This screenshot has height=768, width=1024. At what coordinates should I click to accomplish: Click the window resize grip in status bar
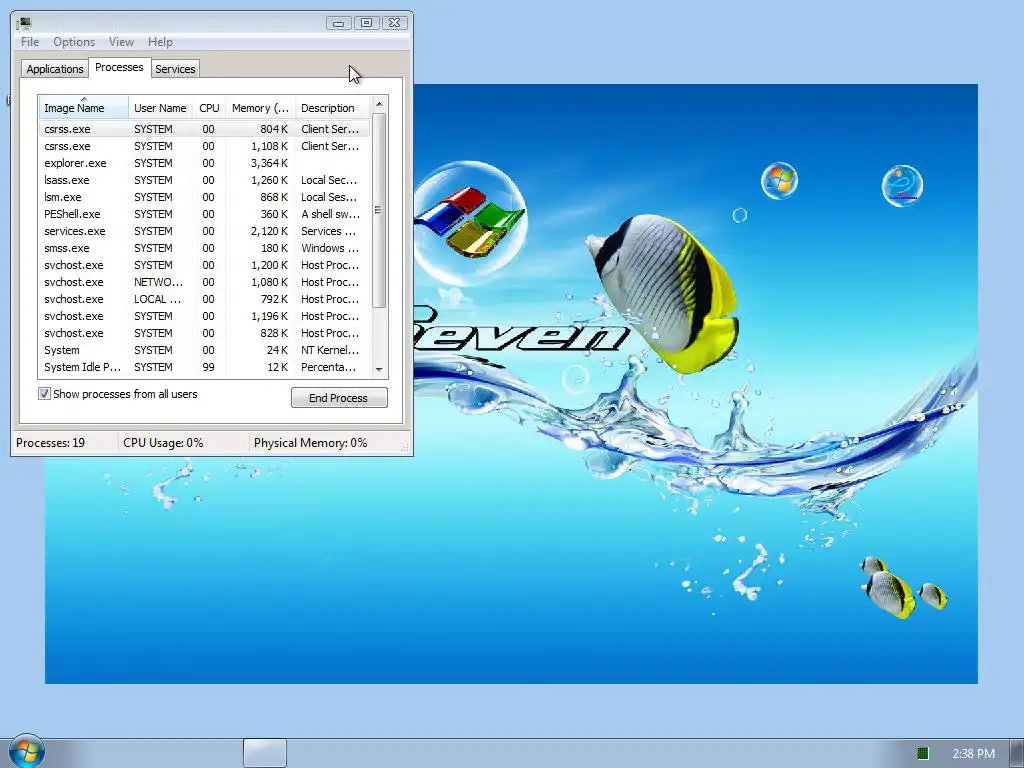pyautogui.click(x=405, y=447)
